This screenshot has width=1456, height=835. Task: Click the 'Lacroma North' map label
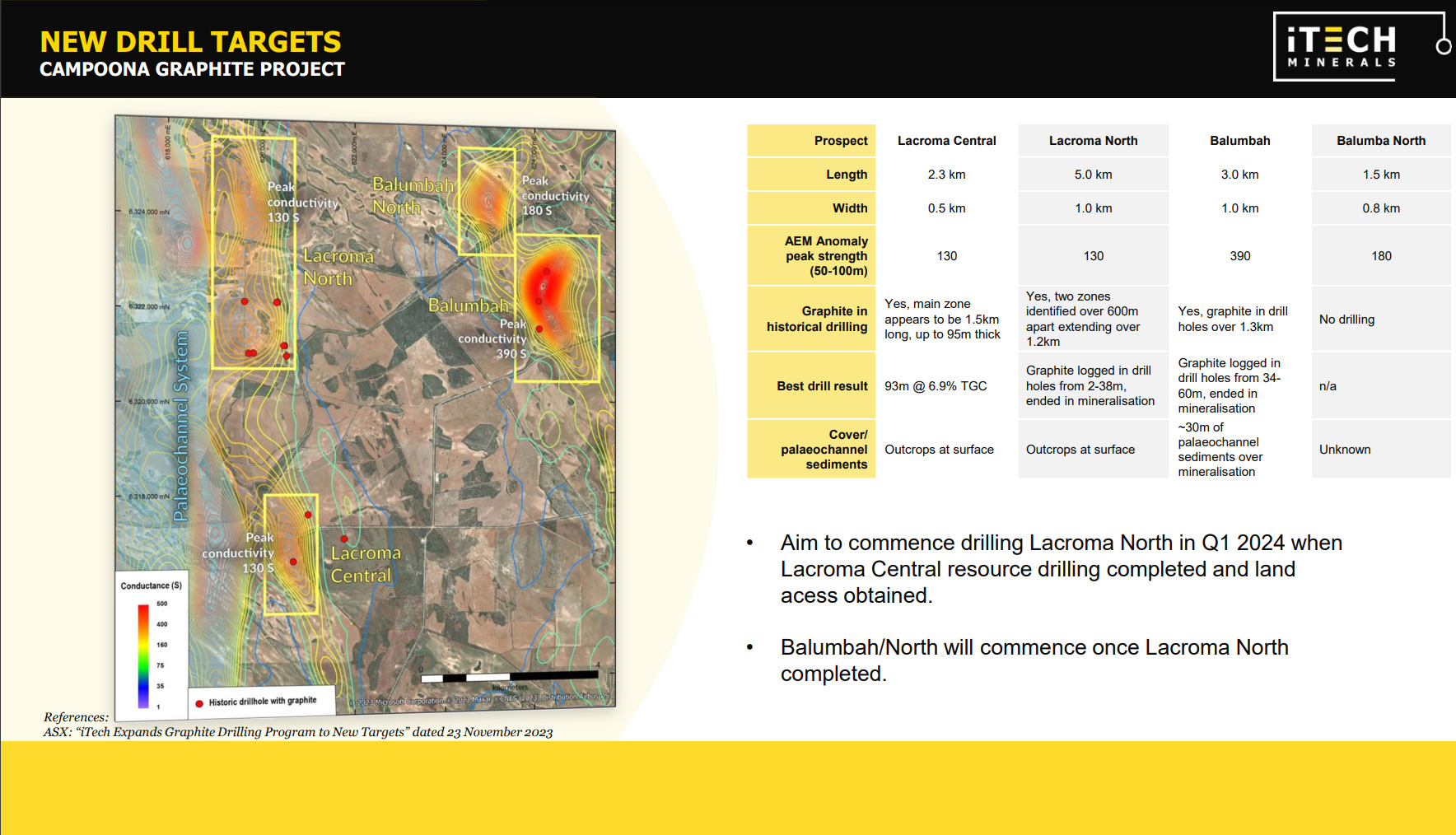point(338,267)
